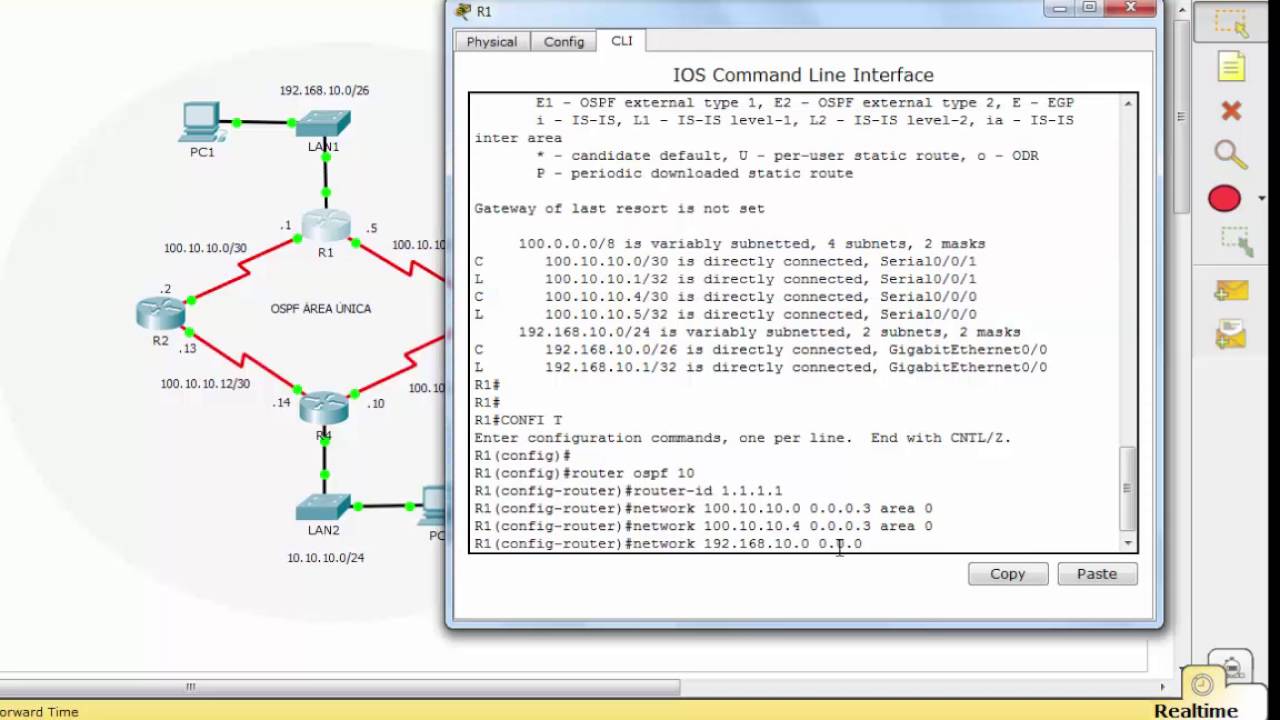The image size is (1280, 720).
Task: Click the 'IOS Command Line Interface' heading
Action: click(x=803, y=75)
